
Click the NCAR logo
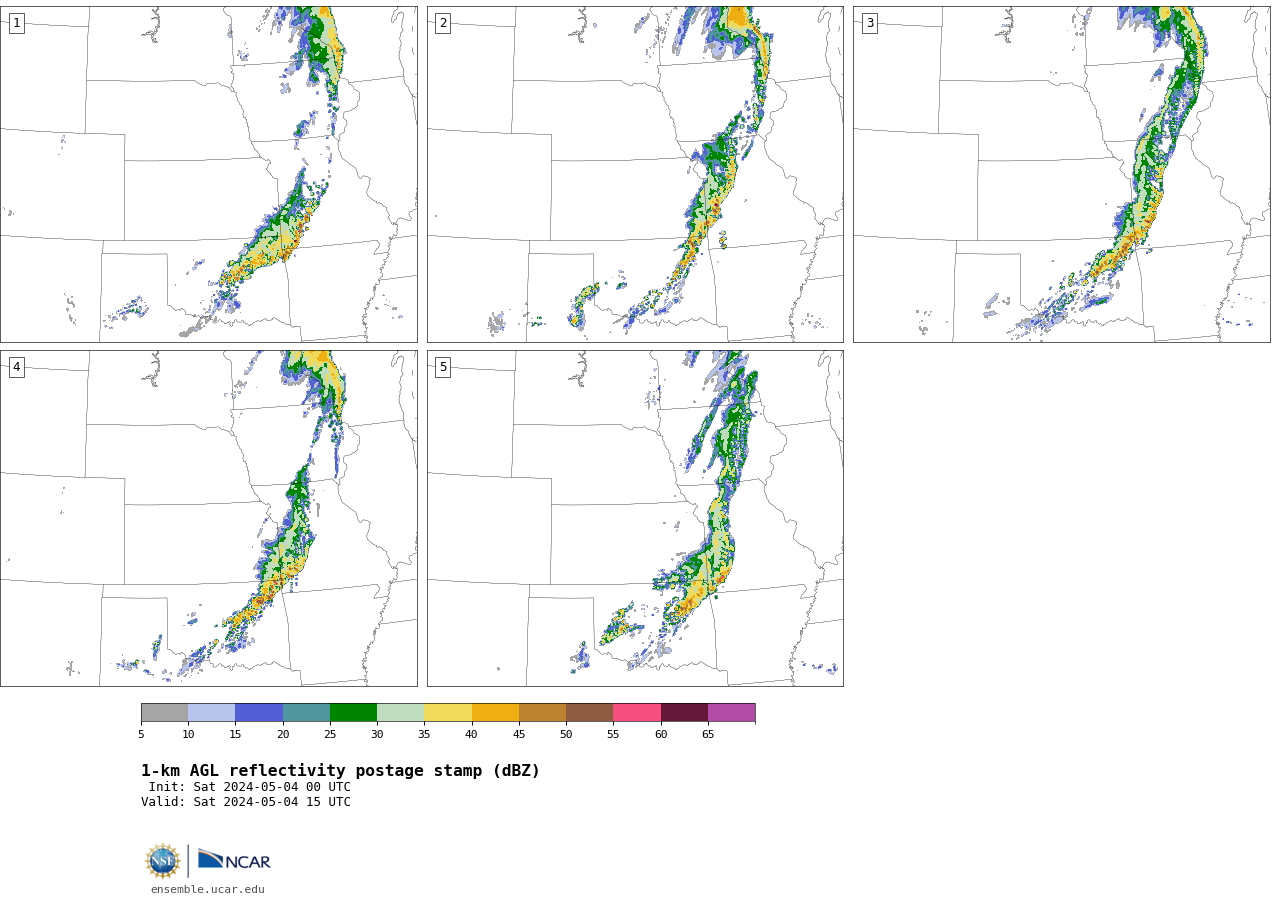tap(234, 860)
